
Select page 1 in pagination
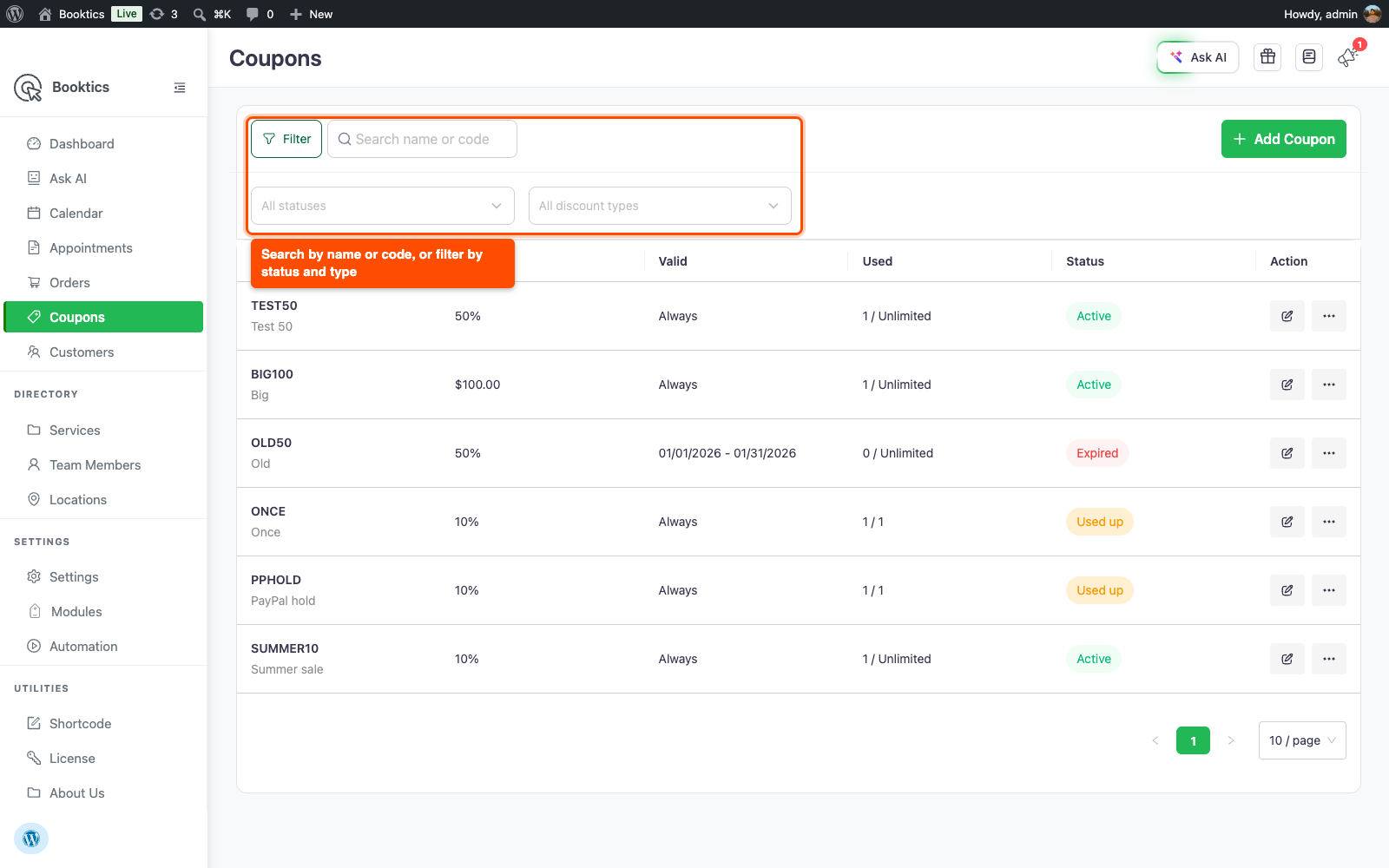1193,740
